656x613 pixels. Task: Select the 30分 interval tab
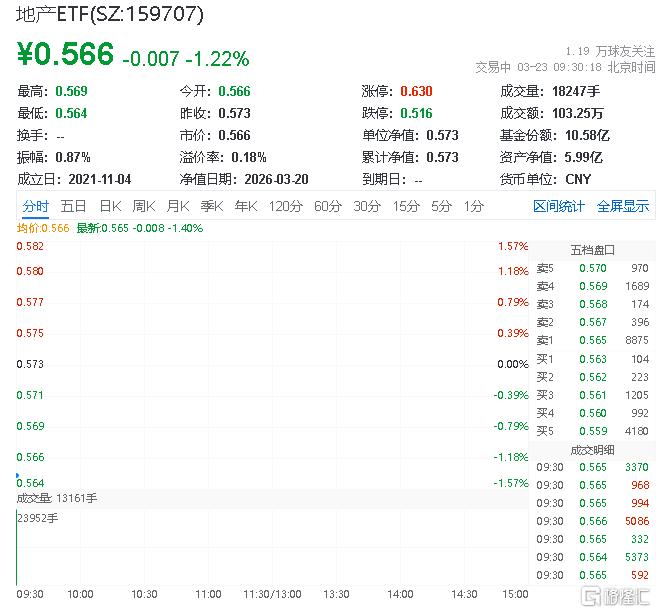367,206
